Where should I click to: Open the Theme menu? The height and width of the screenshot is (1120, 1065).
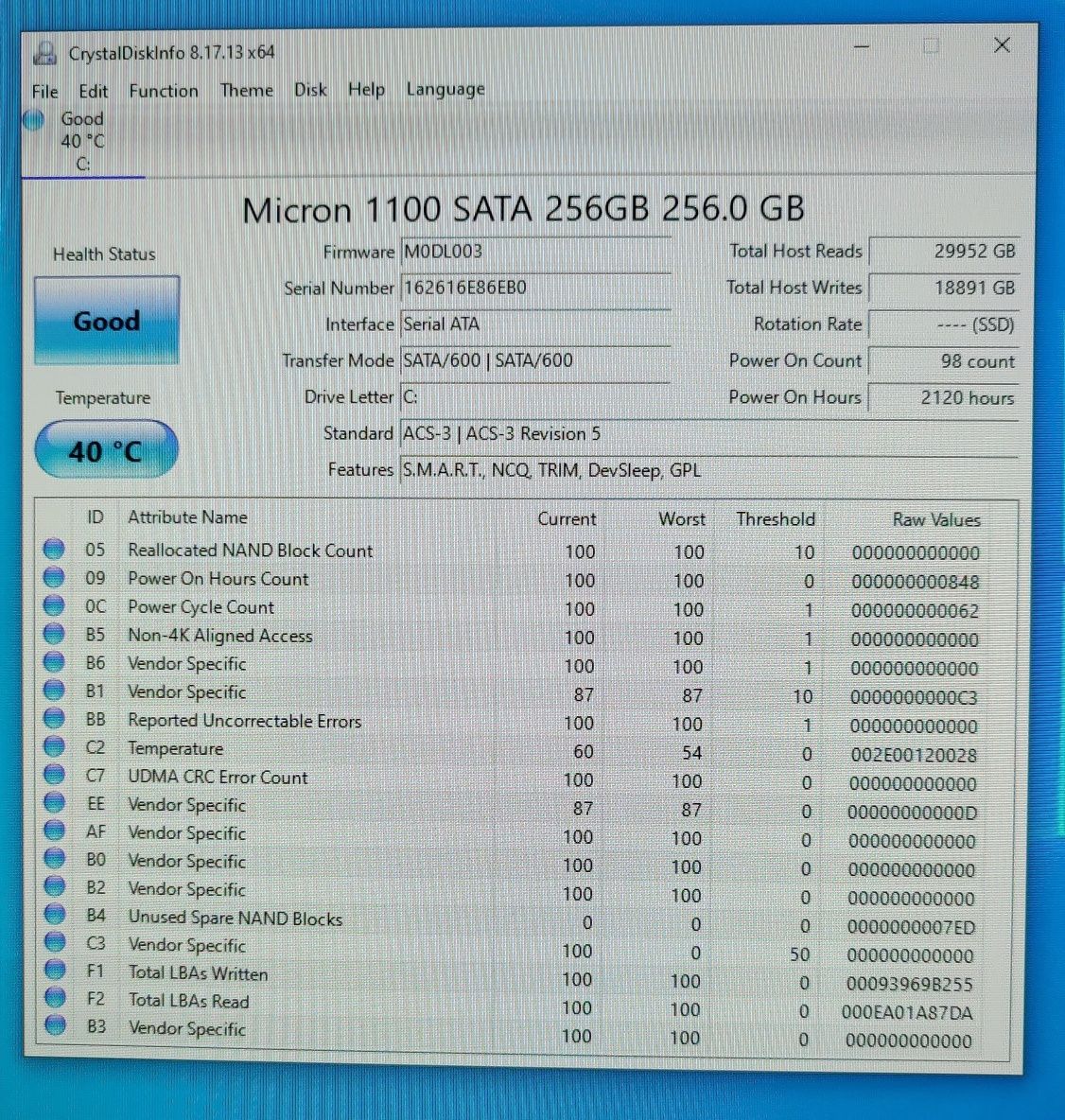click(x=247, y=90)
